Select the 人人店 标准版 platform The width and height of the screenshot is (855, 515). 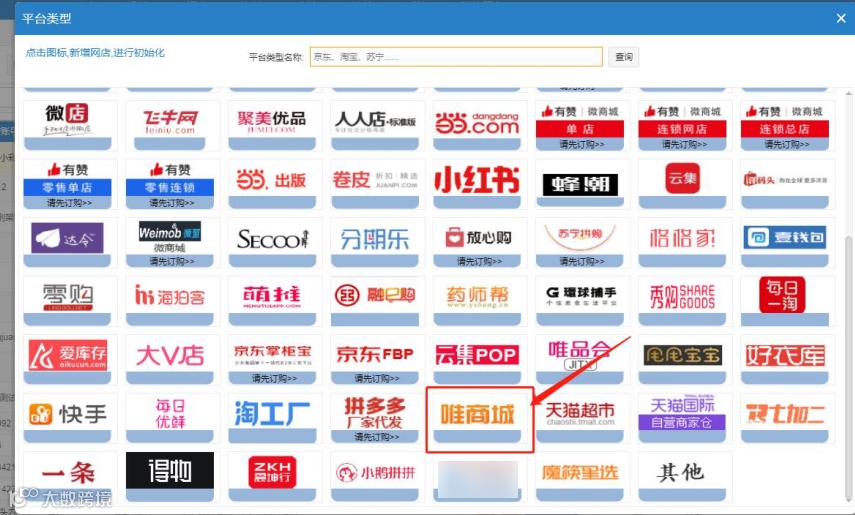pyautogui.click(x=375, y=125)
